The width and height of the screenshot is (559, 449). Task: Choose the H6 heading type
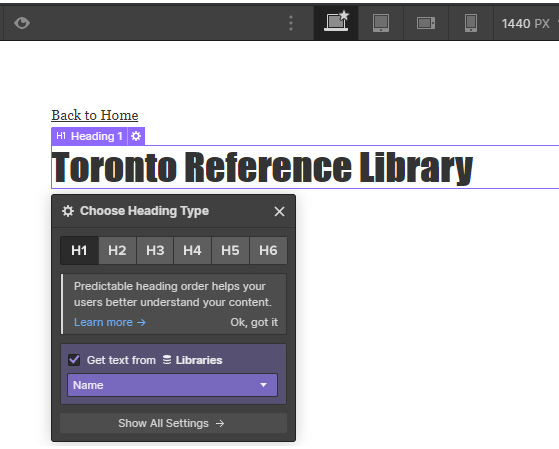click(268, 250)
